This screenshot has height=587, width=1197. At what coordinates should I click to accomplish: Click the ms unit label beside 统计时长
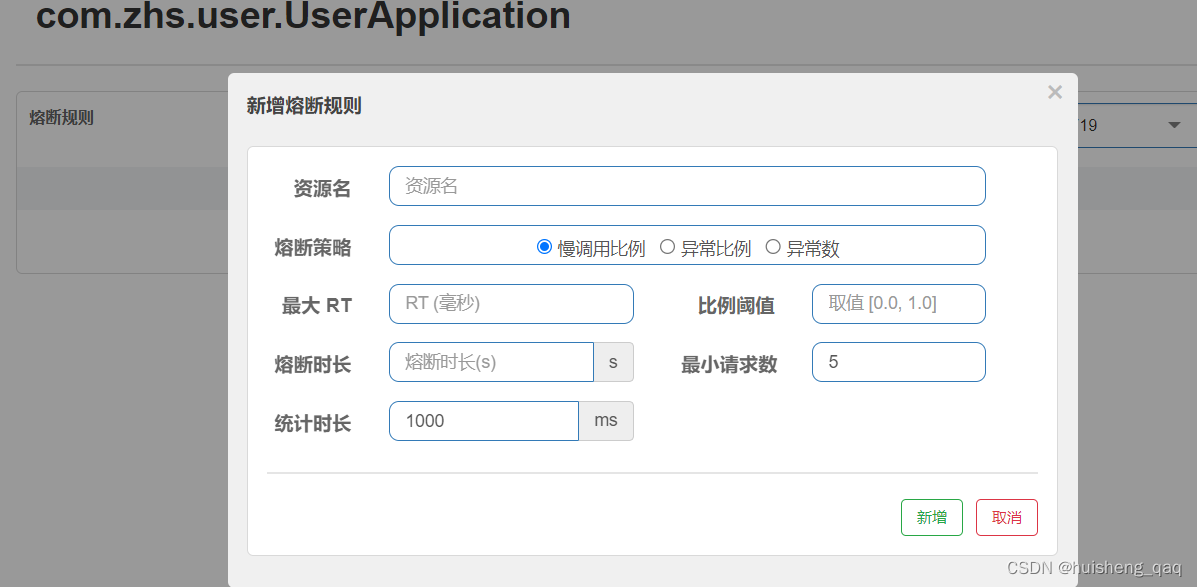[605, 421]
